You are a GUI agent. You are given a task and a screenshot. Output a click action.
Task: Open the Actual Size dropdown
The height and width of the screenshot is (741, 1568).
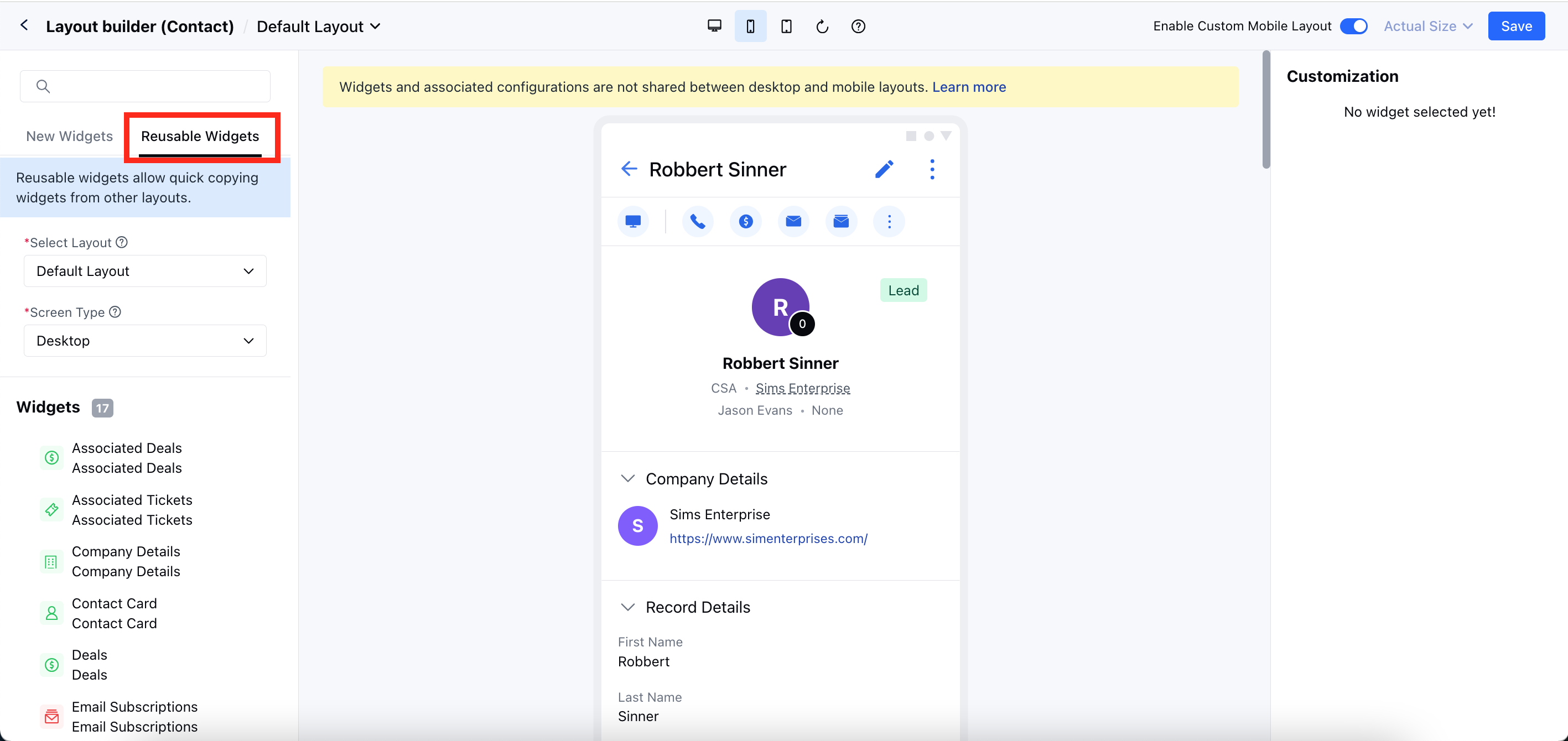[1427, 26]
